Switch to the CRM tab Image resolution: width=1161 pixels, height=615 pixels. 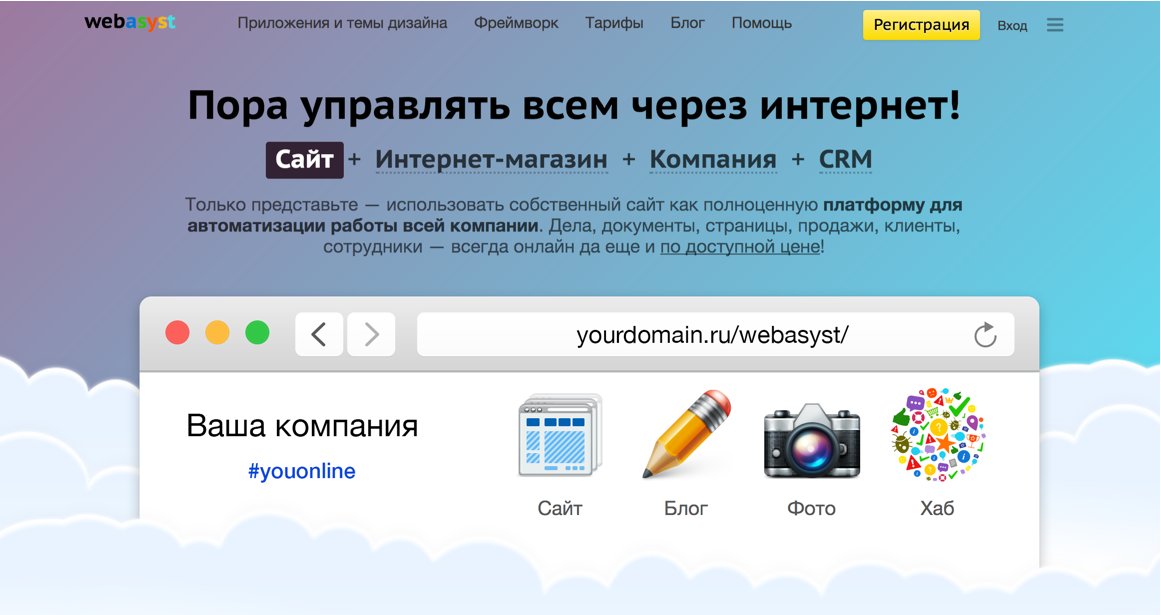point(845,160)
